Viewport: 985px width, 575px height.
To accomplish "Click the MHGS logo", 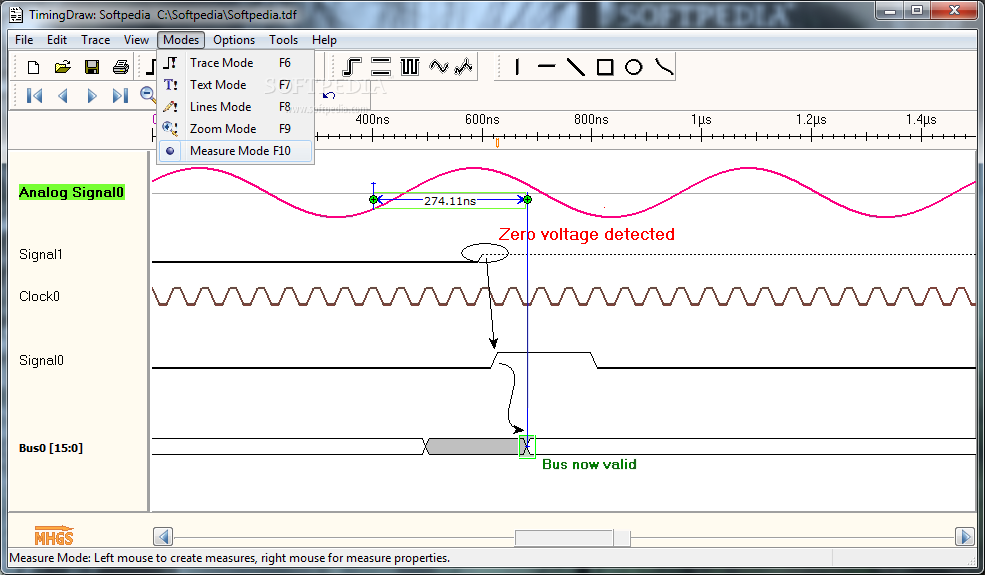I will pyautogui.click(x=54, y=535).
